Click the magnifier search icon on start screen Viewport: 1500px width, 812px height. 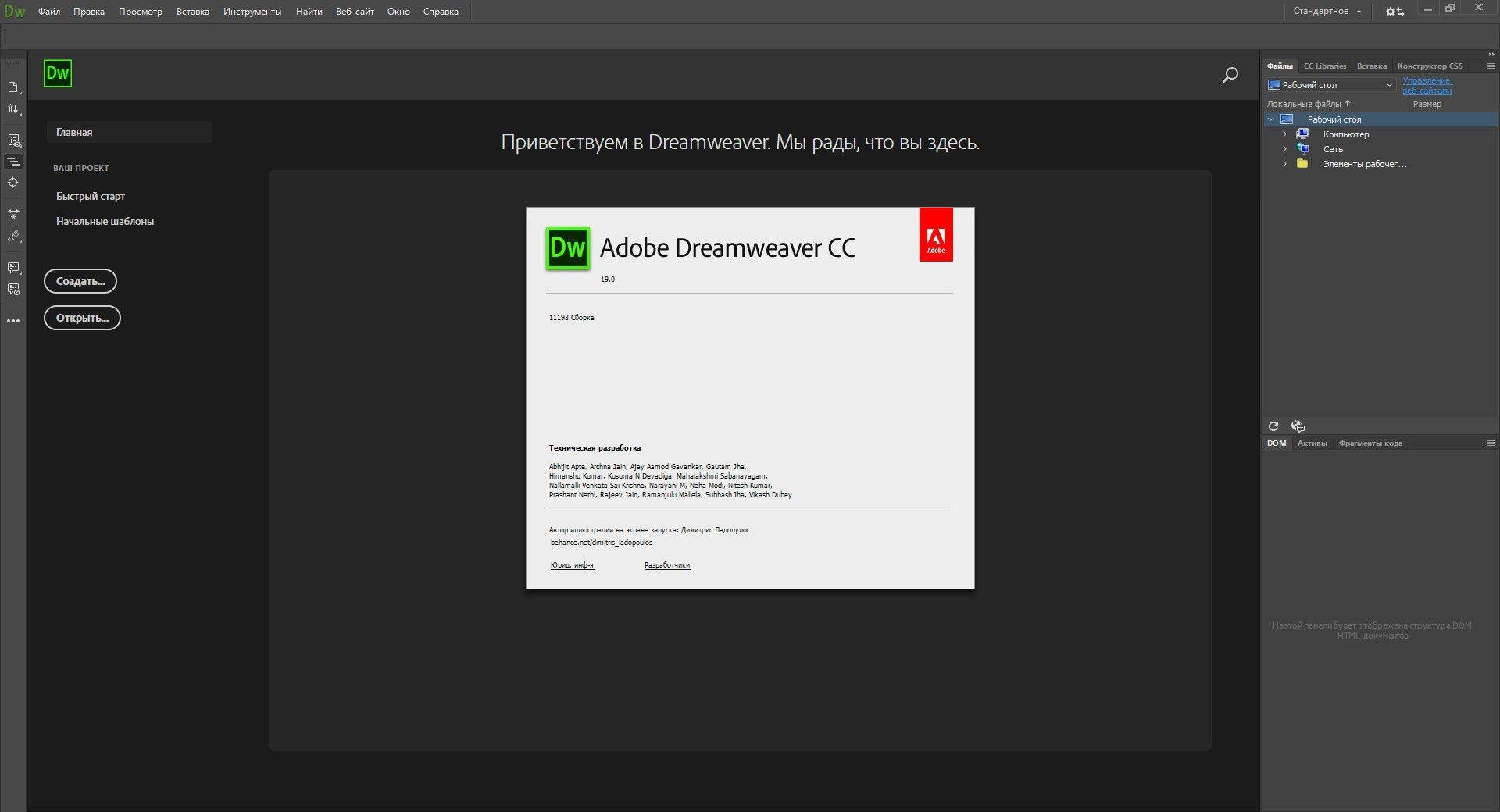[1230, 75]
